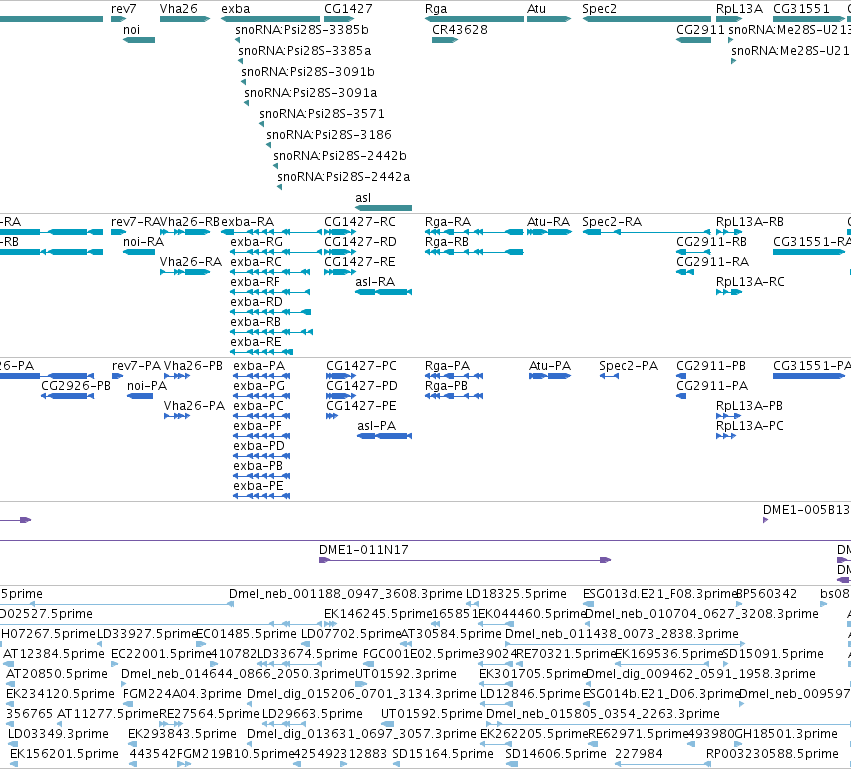Open the CG1427-PD protein label
This screenshot has height=769, width=851.
361,385
